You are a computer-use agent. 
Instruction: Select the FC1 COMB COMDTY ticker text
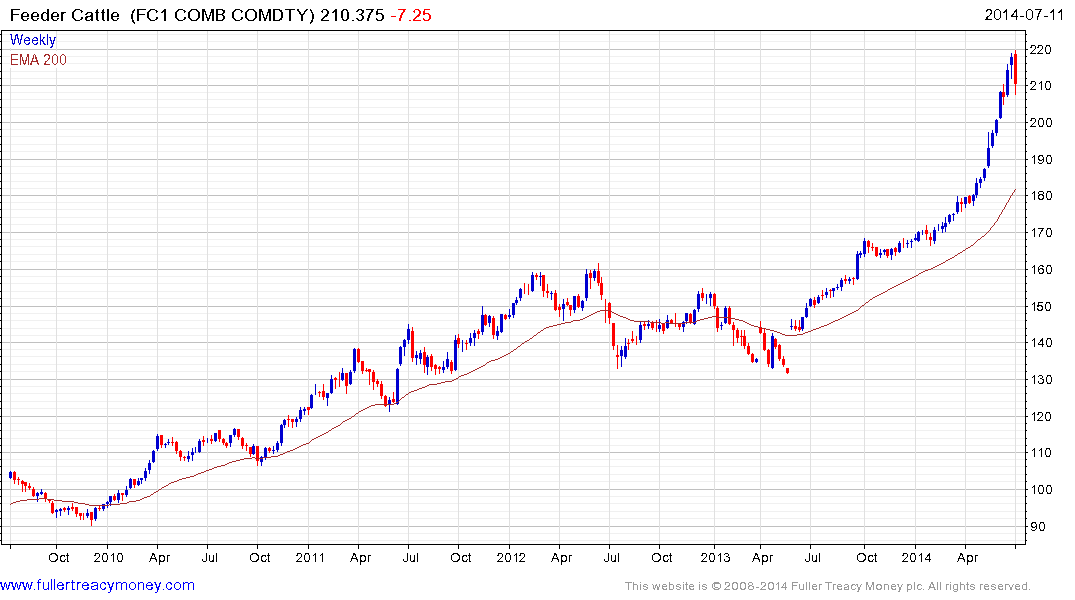point(223,15)
